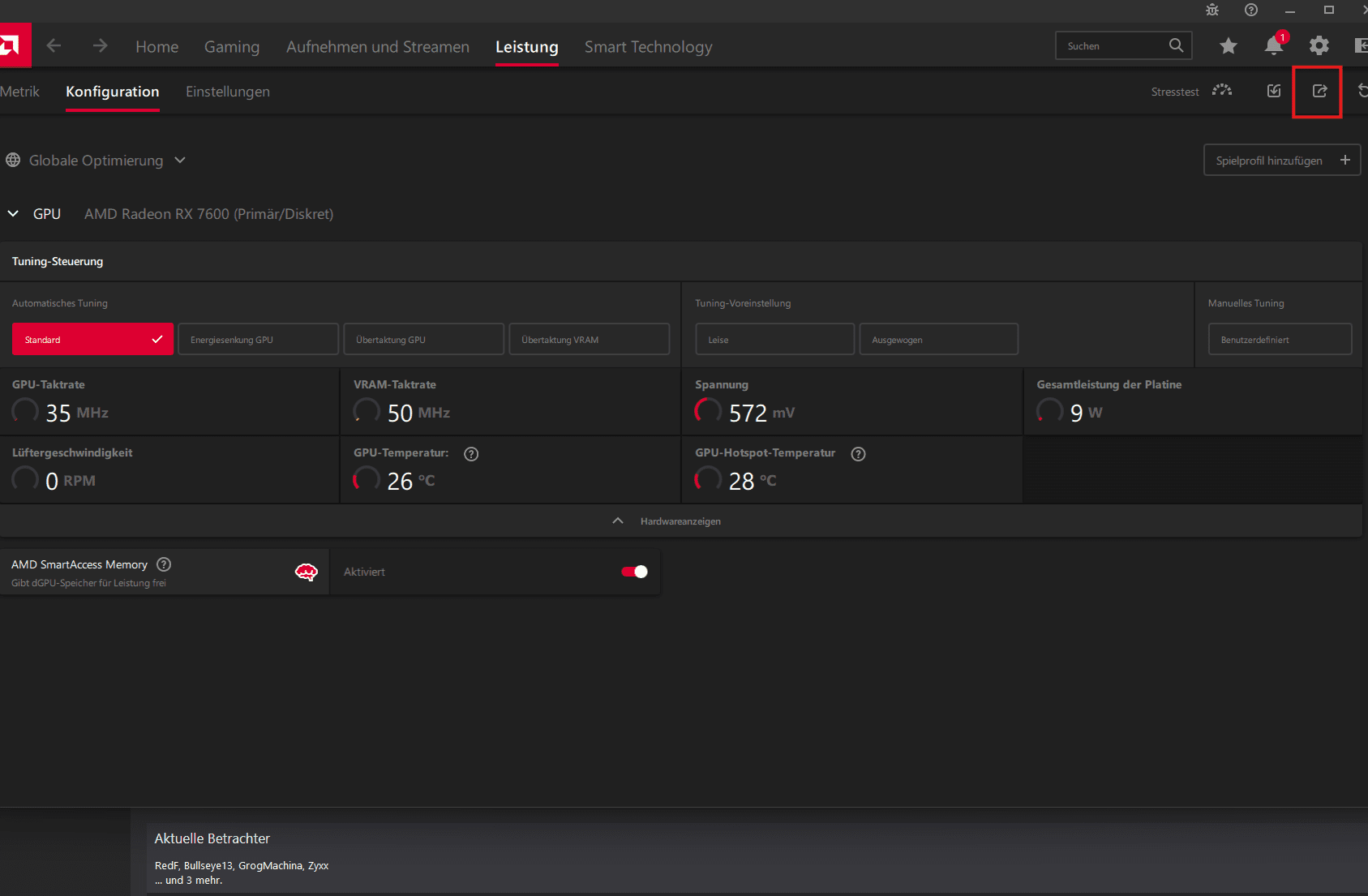The width and height of the screenshot is (1368, 896).
Task: Open settings gear icon
Action: click(x=1319, y=46)
